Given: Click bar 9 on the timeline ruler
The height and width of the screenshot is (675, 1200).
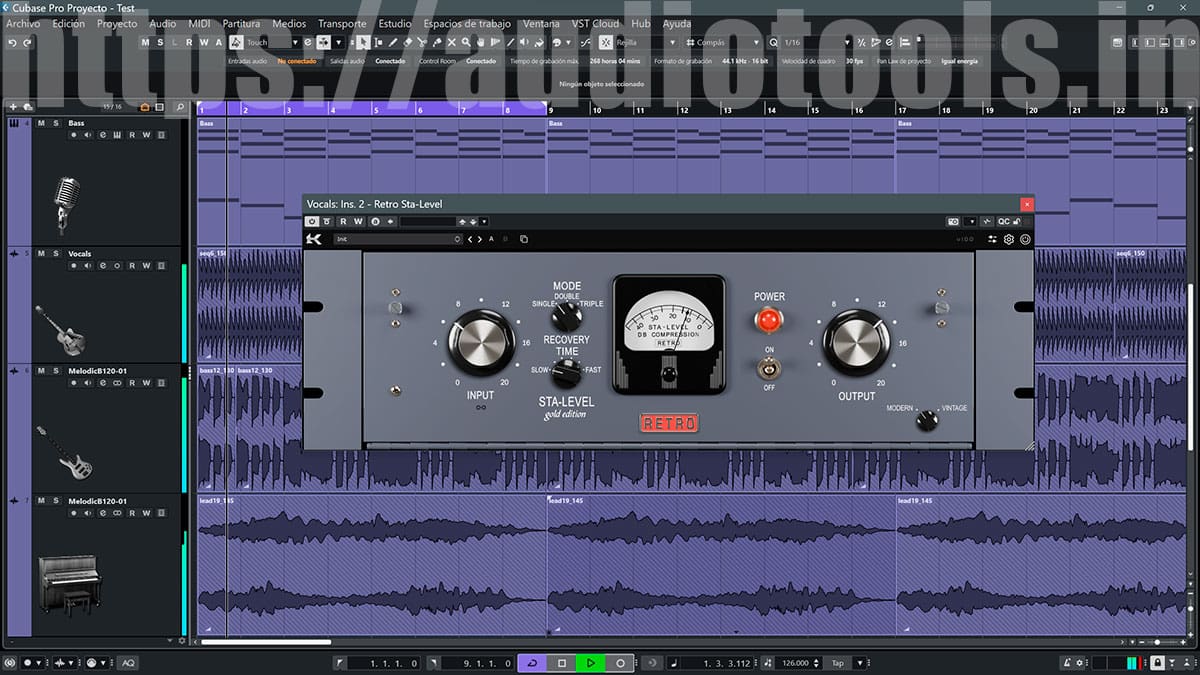Looking at the screenshot, I should click(x=552, y=110).
